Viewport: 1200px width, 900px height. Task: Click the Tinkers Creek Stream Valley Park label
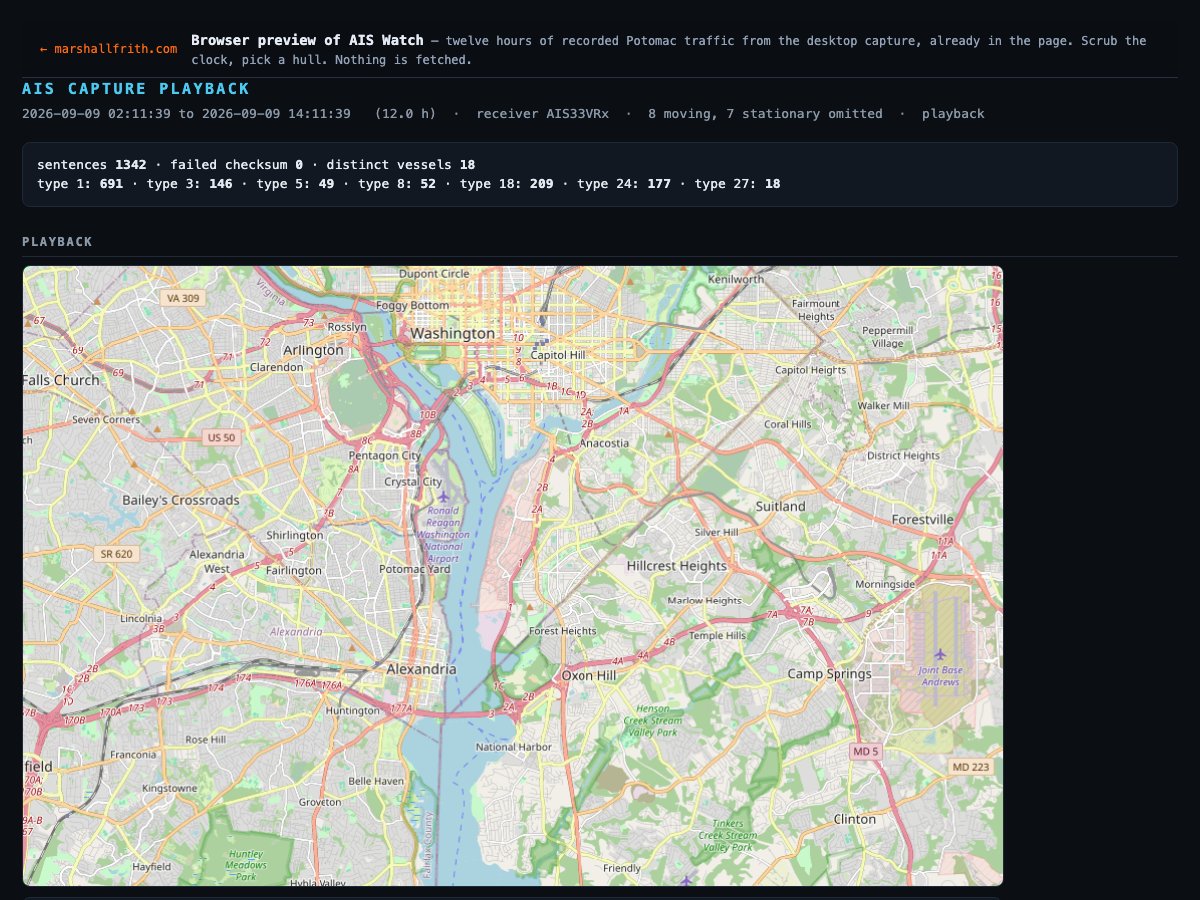click(727, 835)
